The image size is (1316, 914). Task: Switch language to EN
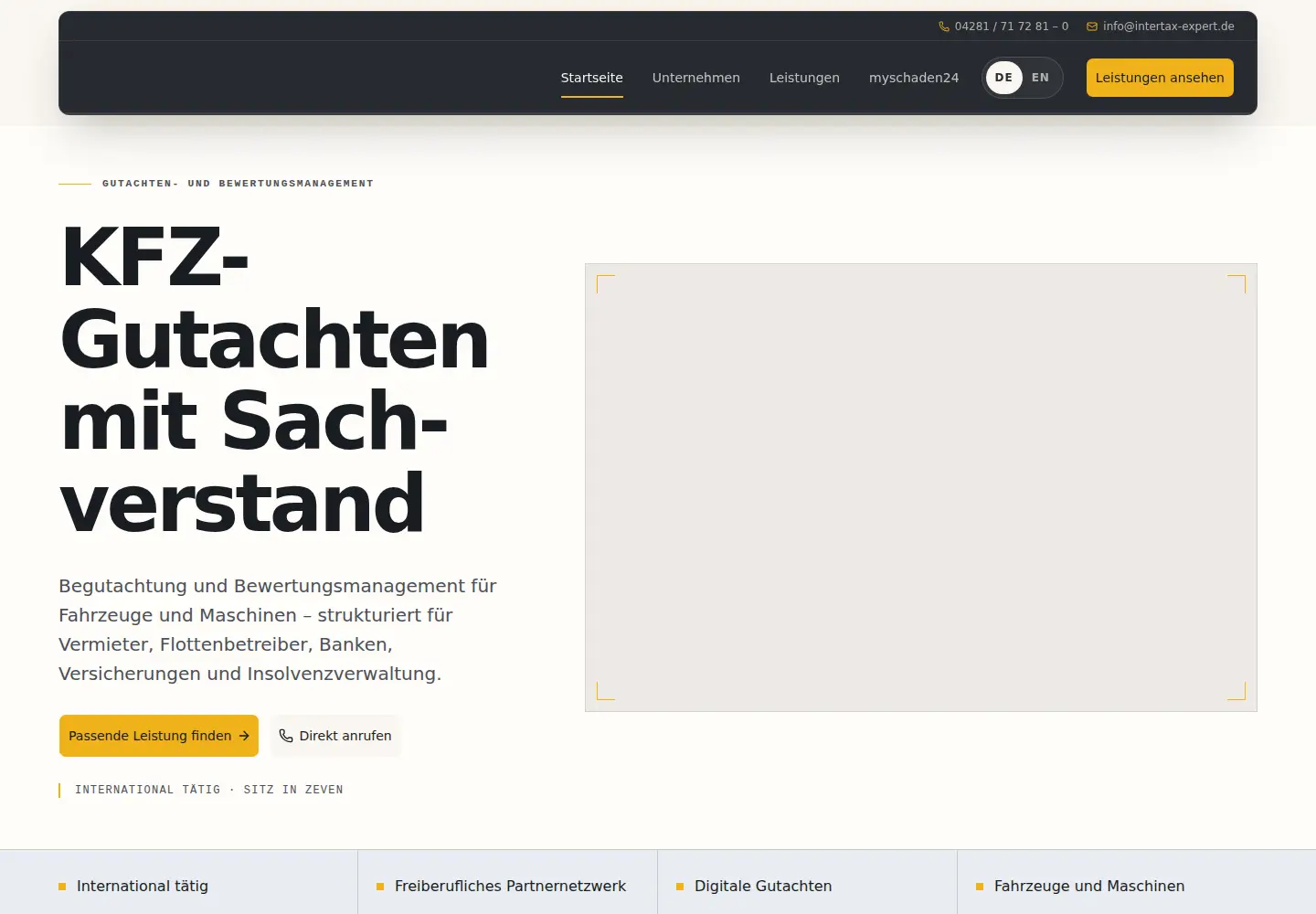[1040, 78]
